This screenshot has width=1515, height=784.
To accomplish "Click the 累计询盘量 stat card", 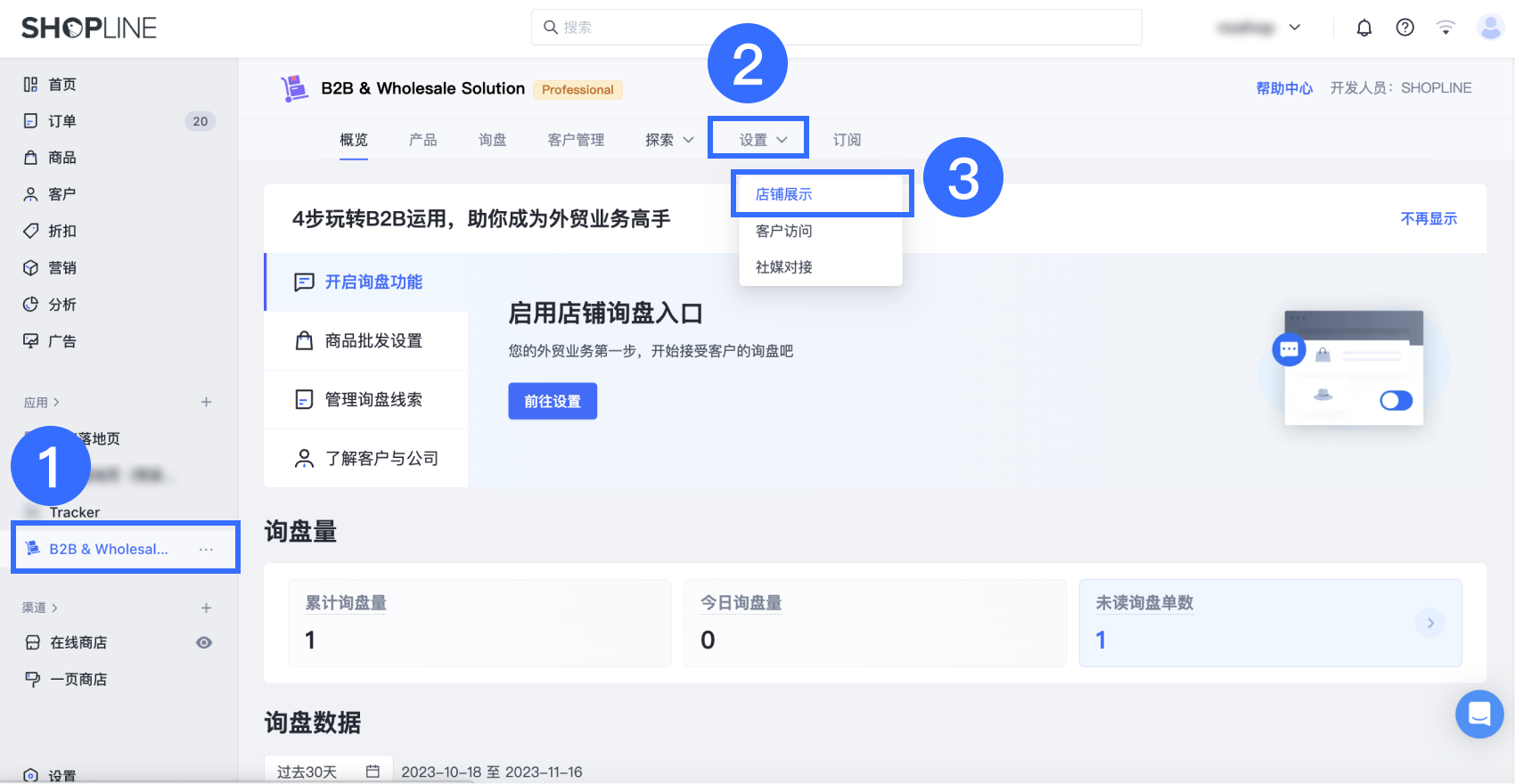I will pyautogui.click(x=479, y=623).
